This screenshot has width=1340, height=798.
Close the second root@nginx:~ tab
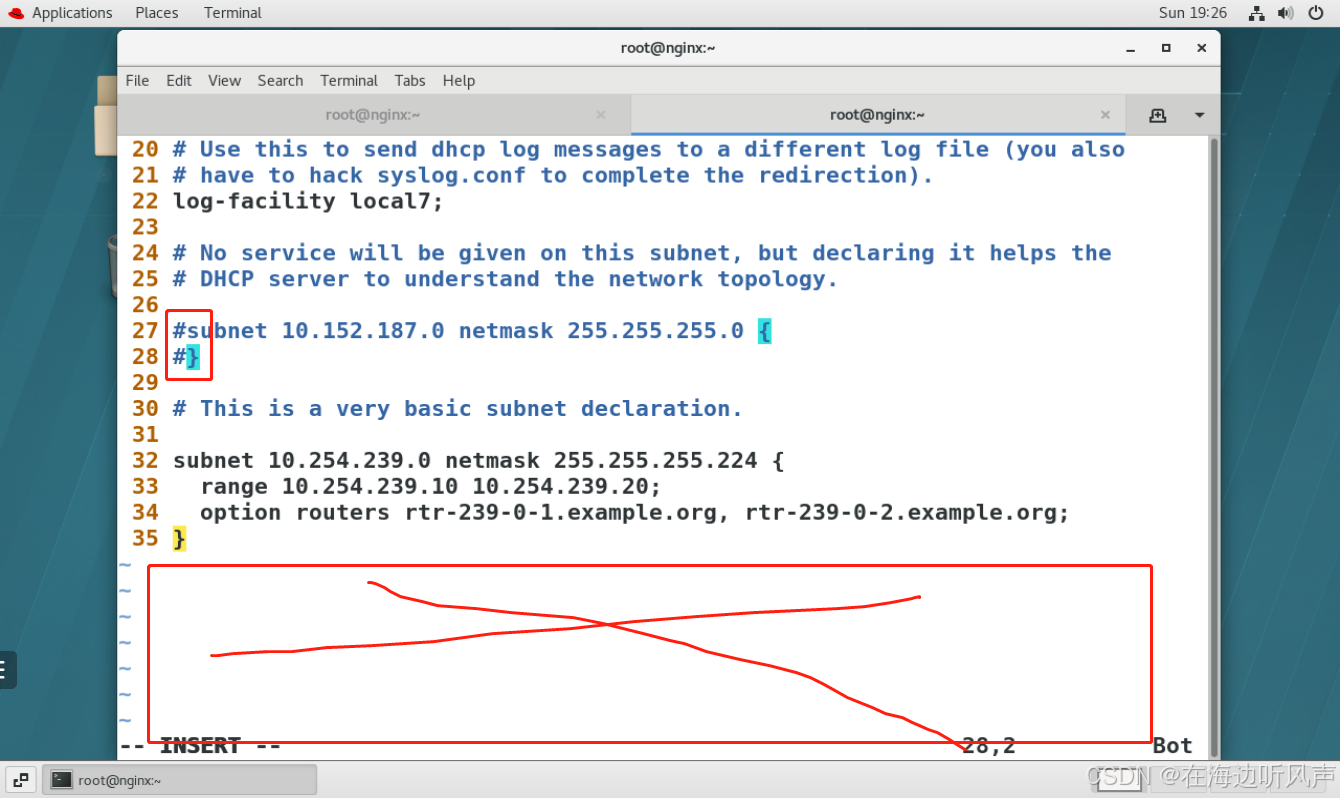(1105, 115)
